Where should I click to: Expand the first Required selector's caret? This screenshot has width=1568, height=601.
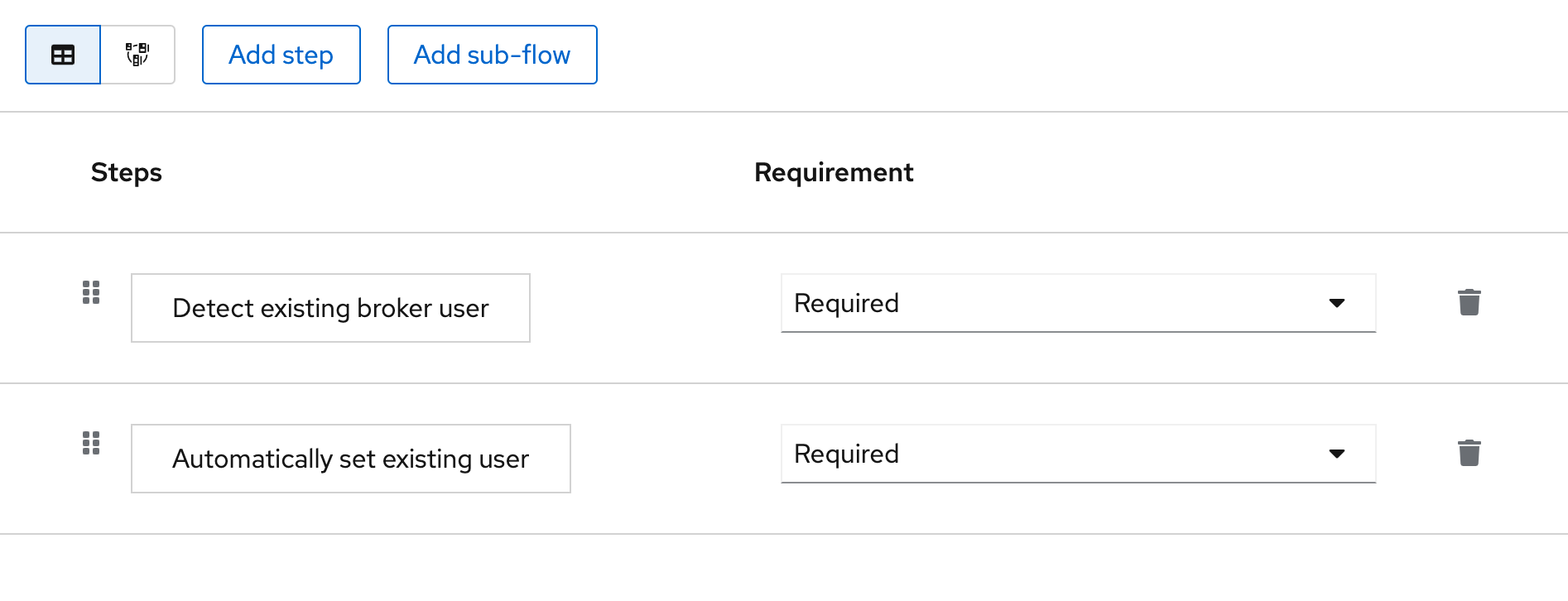[x=1337, y=303]
